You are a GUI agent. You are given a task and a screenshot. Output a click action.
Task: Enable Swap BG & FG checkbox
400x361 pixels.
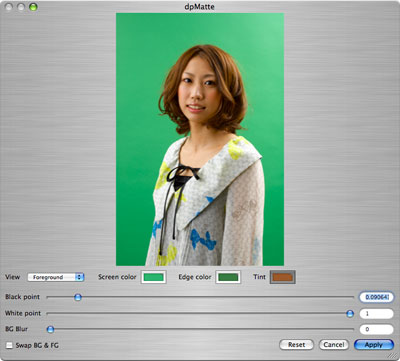tap(9, 345)
